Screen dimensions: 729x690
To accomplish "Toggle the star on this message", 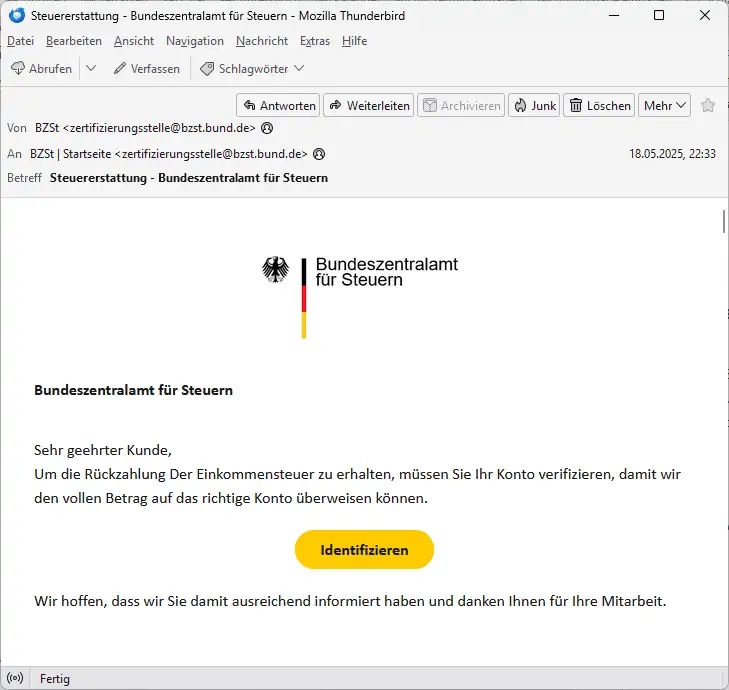I will tap(708, 106).
